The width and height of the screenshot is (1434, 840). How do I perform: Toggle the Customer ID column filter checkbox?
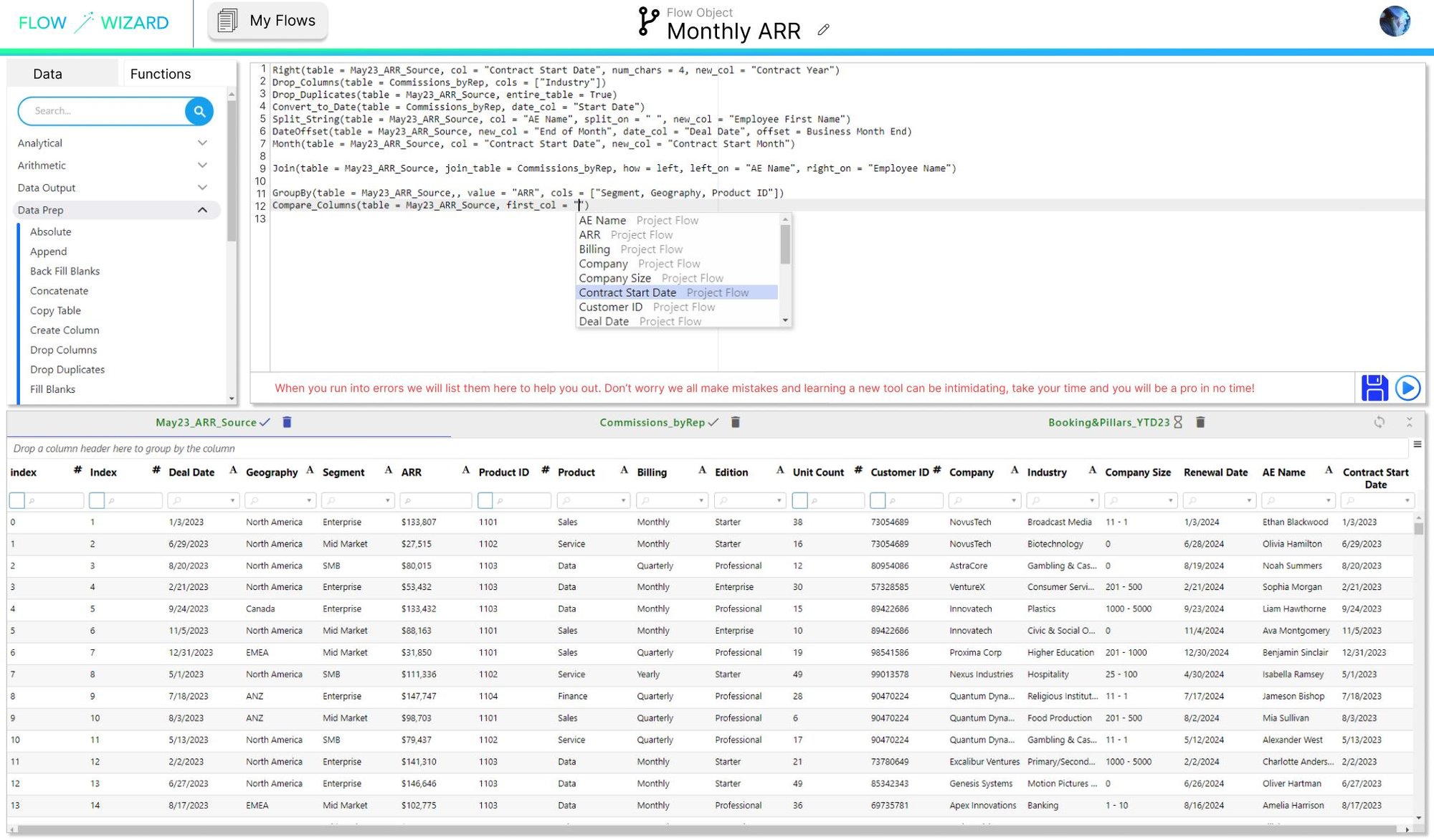pyautogui.click(x=878, y=500)
